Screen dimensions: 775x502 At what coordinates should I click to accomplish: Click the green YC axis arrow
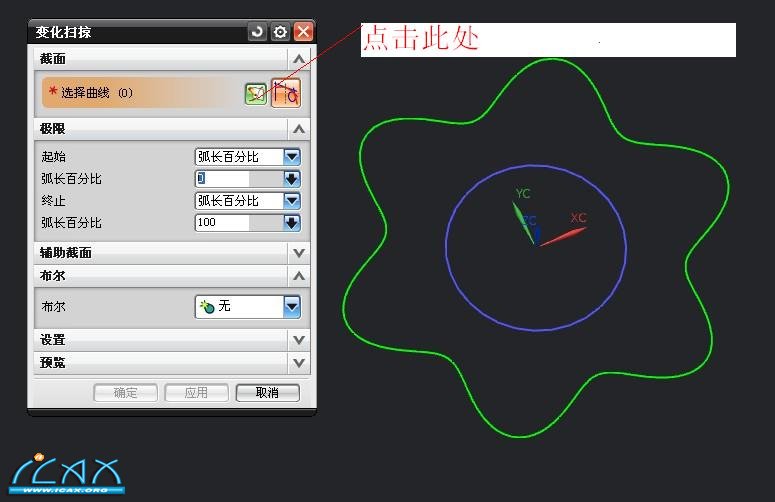(x=520, y=217)
